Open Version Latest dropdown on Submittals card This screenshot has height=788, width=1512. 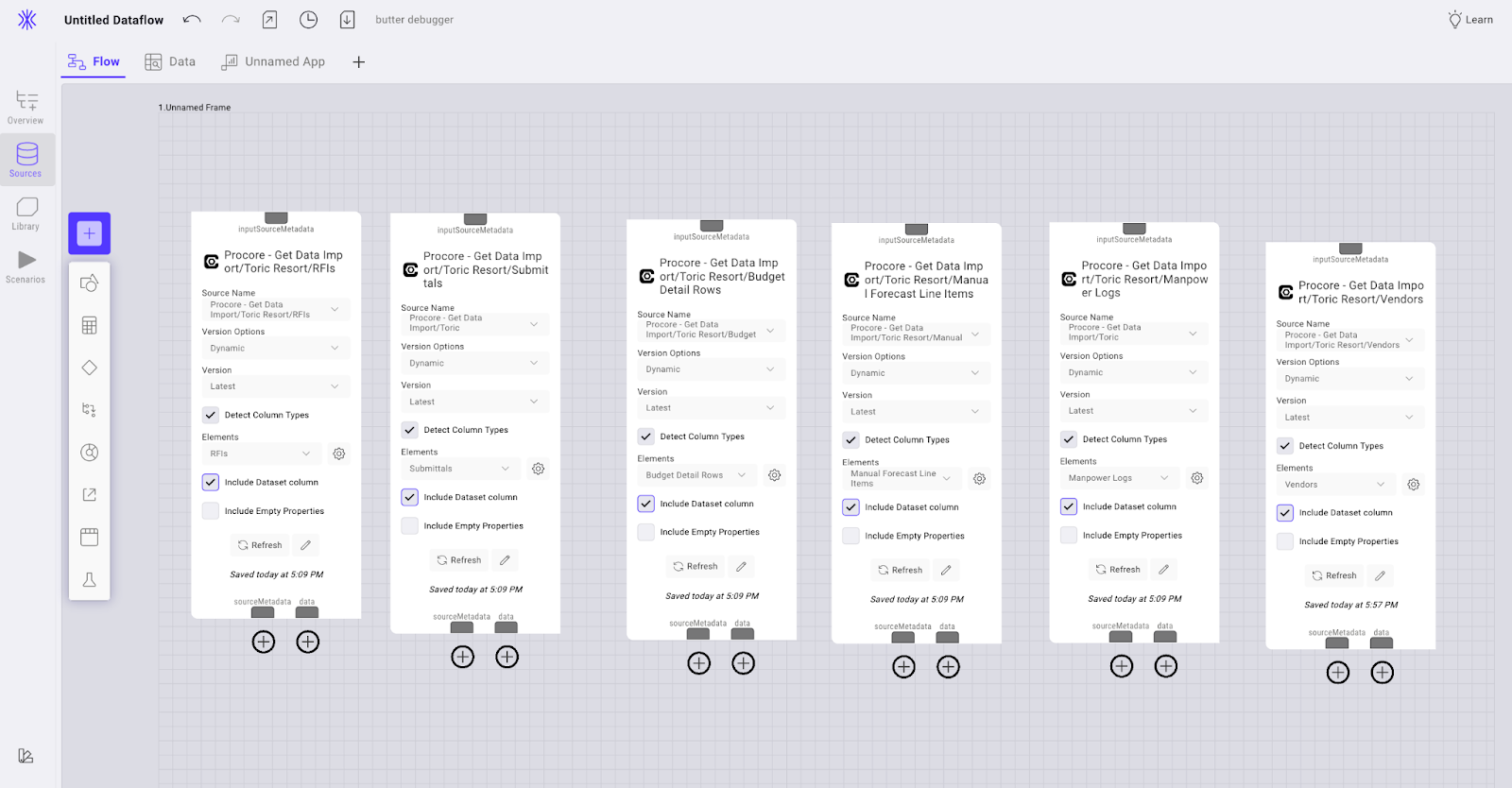click(x=474, y=402)
